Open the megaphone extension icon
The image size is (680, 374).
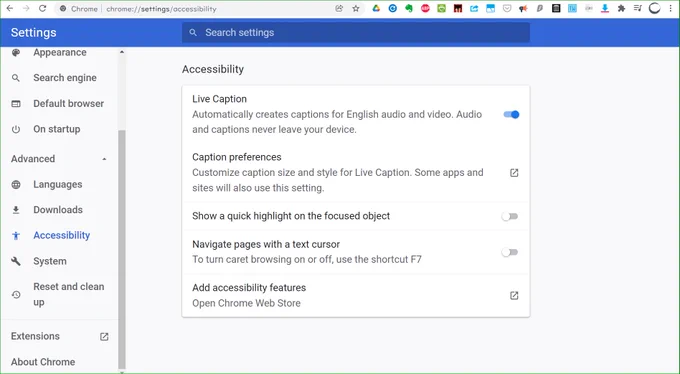tap(523, 8)
